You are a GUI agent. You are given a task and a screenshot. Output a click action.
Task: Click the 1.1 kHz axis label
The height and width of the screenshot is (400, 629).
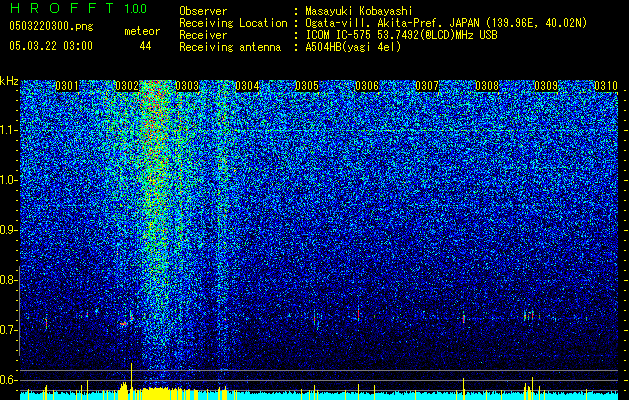point(8,130)
